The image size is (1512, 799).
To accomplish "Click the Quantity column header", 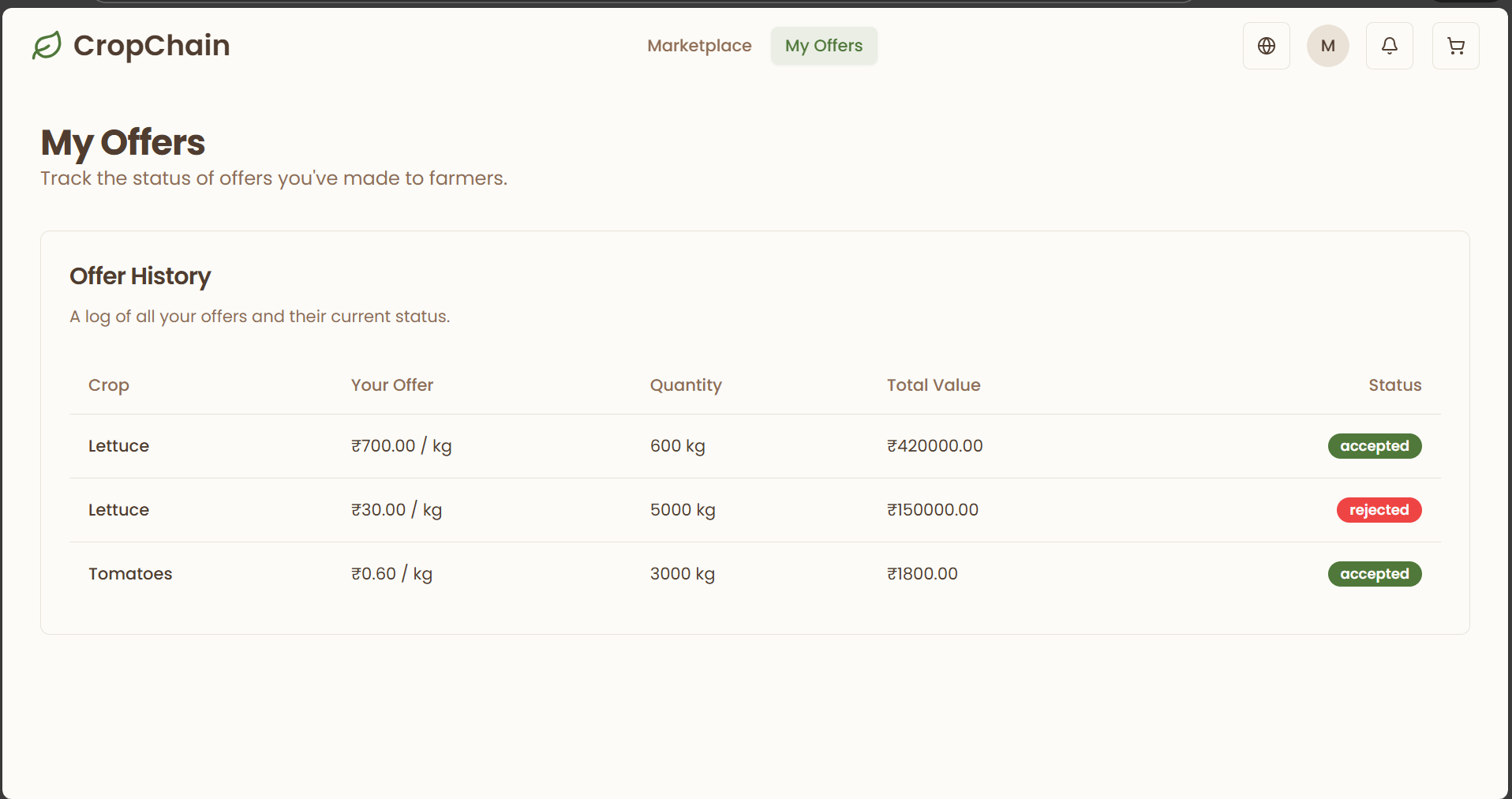I will pos(686,385).
